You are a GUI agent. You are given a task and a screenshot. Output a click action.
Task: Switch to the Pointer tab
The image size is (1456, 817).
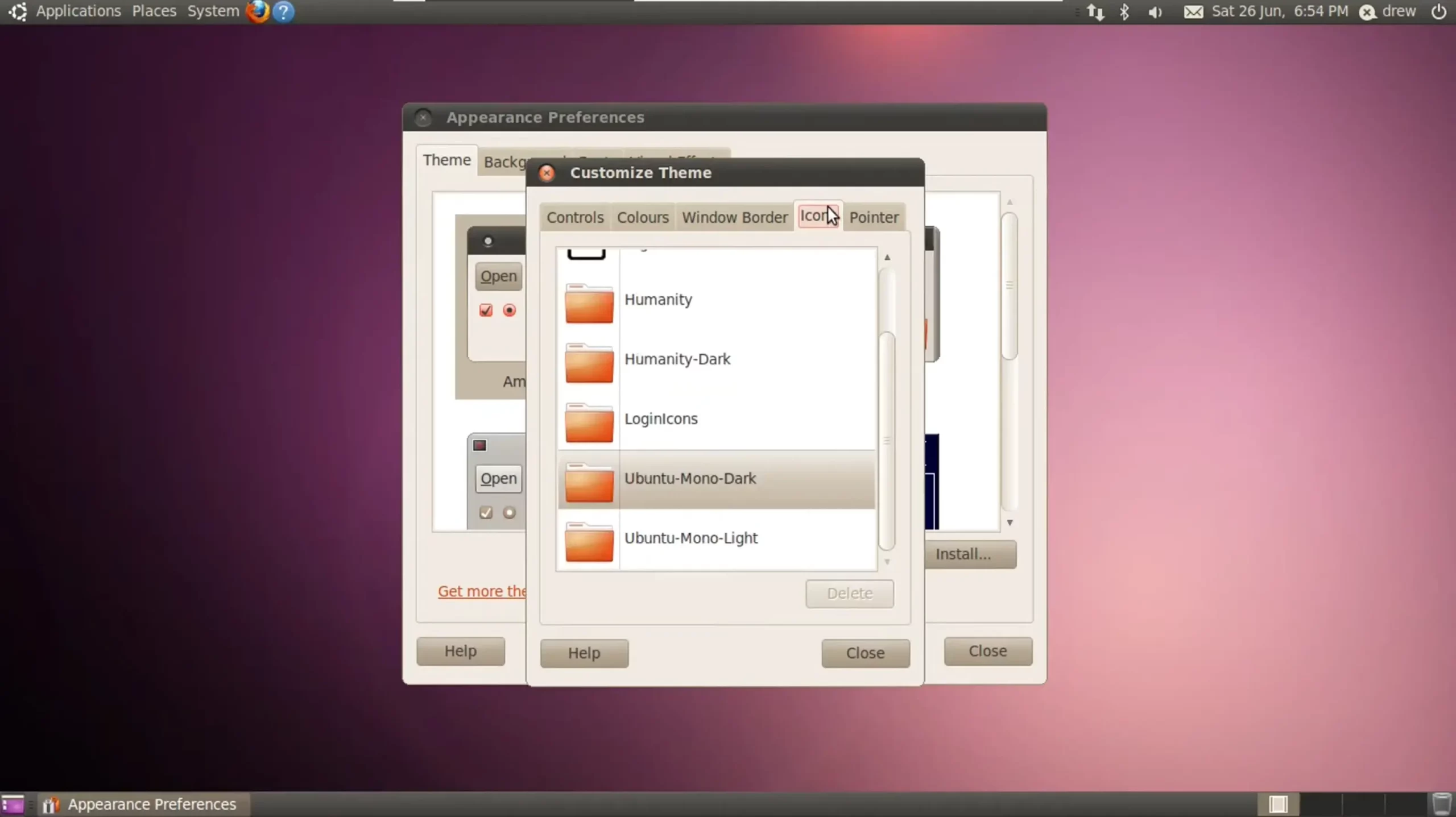pyautogui.click(x=874, y=217)
